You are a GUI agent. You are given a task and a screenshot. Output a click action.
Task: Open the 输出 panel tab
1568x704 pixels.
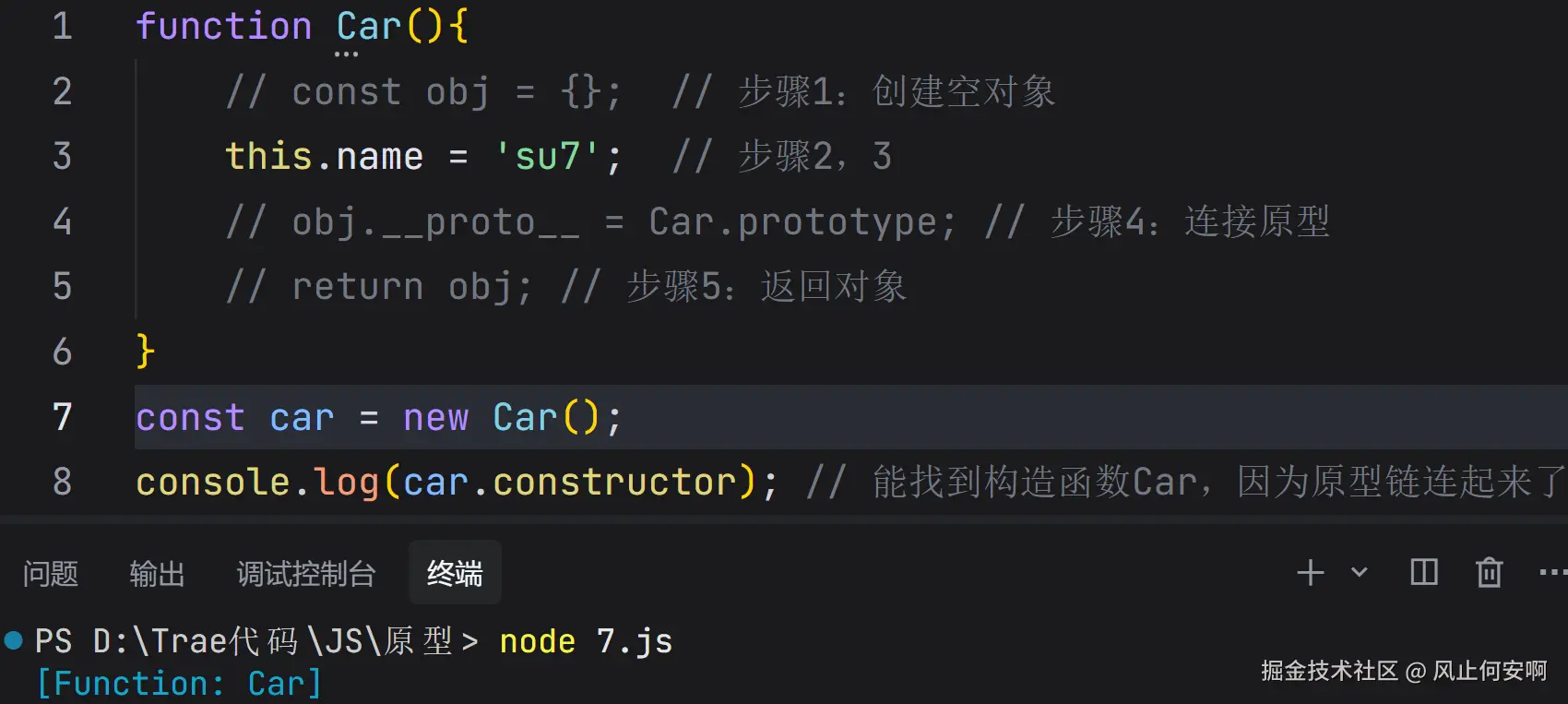coord(157,574)
